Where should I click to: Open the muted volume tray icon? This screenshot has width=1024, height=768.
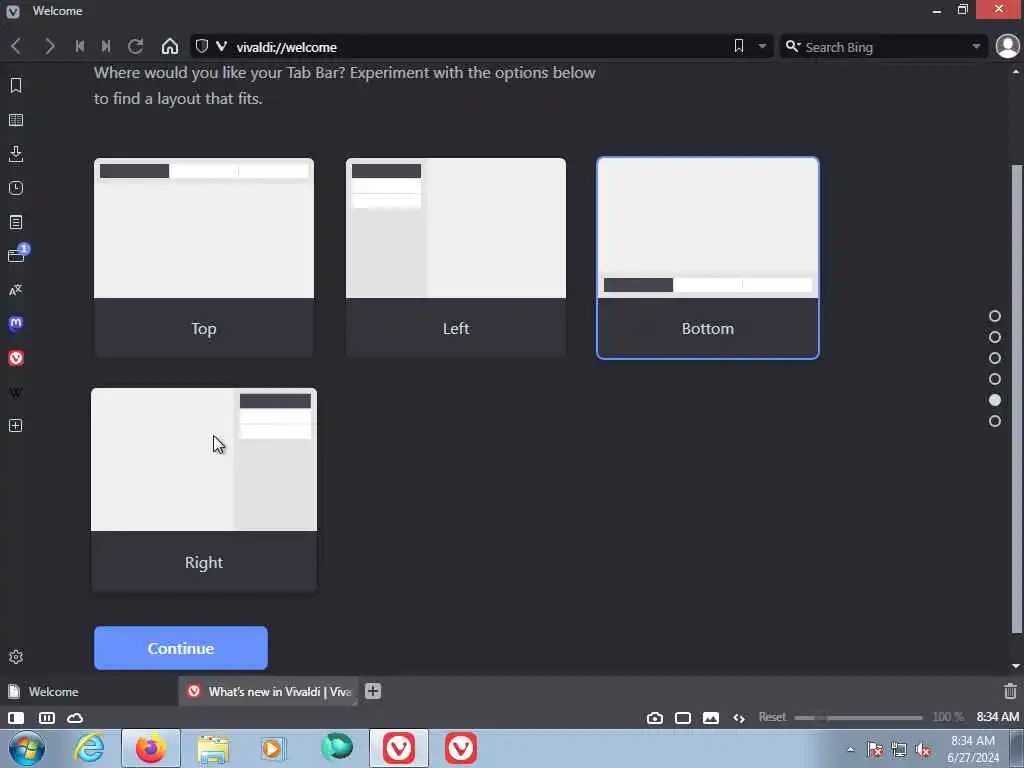(x=923, y=750)
